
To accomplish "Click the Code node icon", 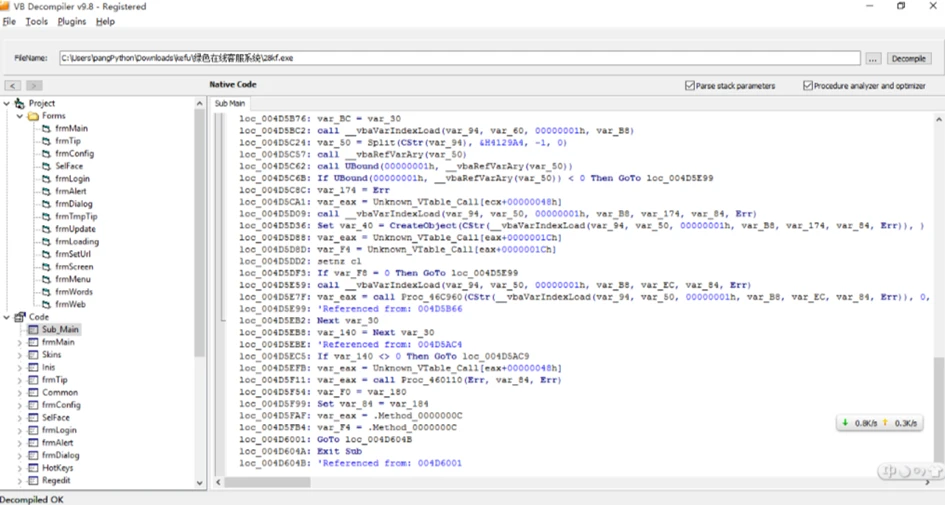I will (20, 317).
